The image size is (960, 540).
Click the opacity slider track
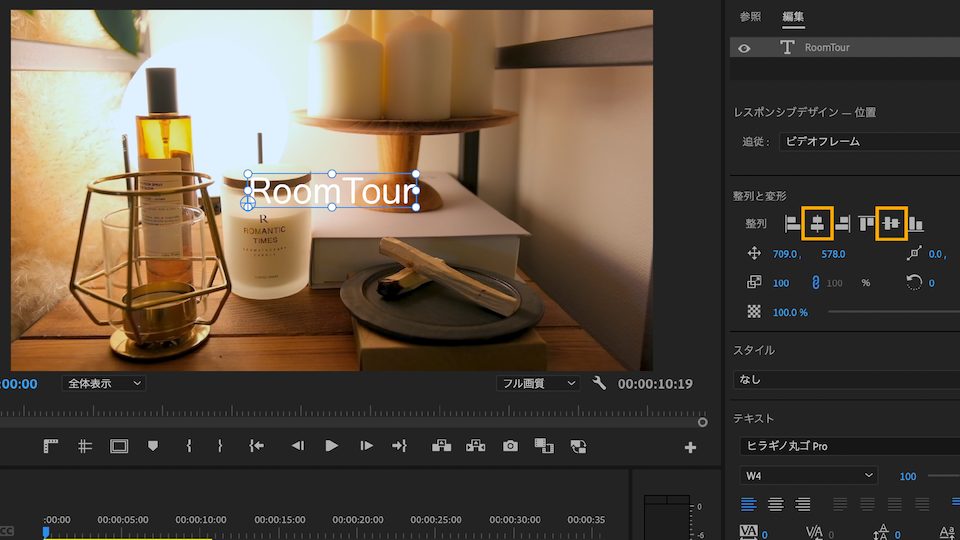click(x=890, y=312)
